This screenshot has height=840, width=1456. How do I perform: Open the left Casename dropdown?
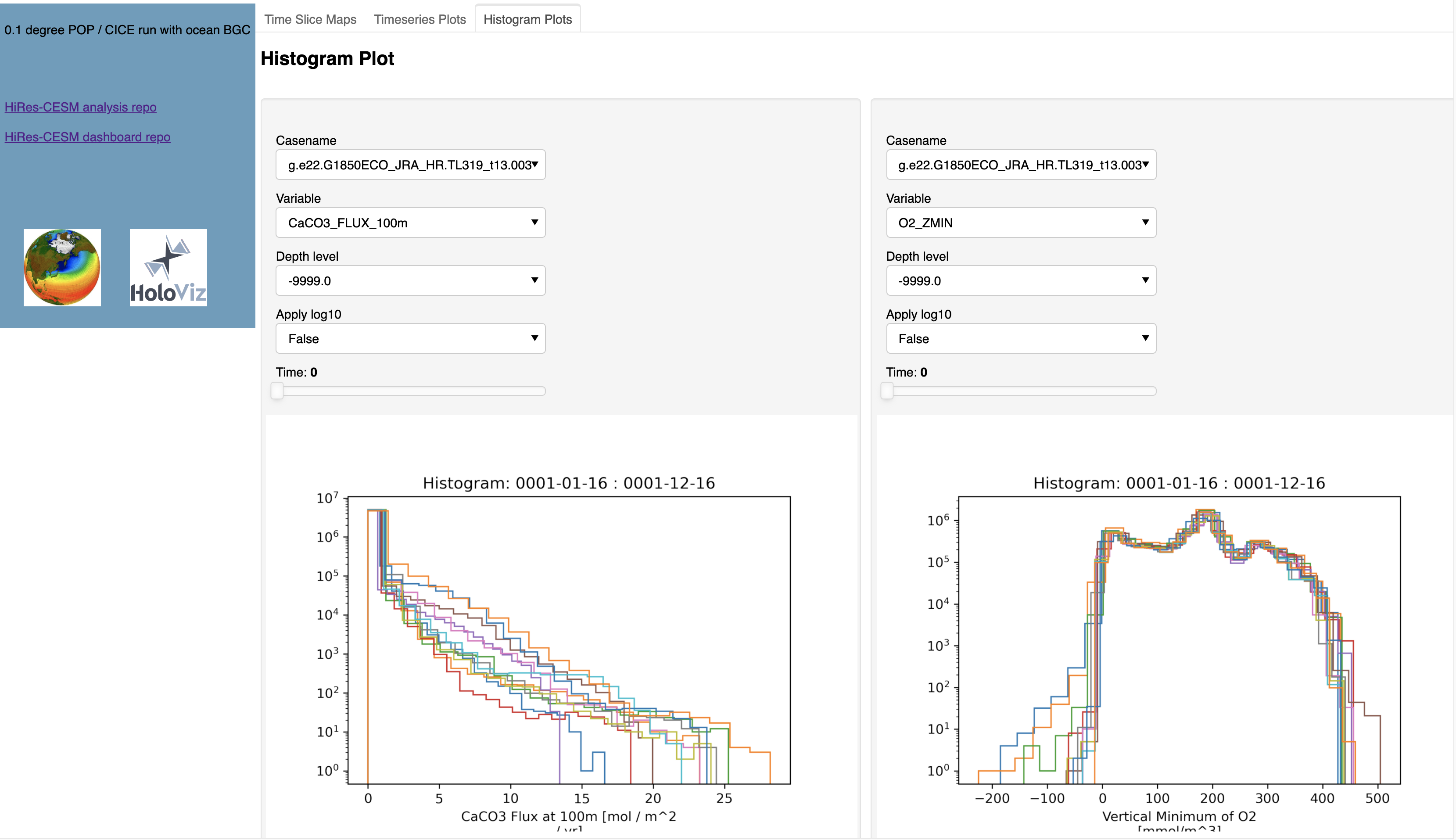(x=410, y=165)
